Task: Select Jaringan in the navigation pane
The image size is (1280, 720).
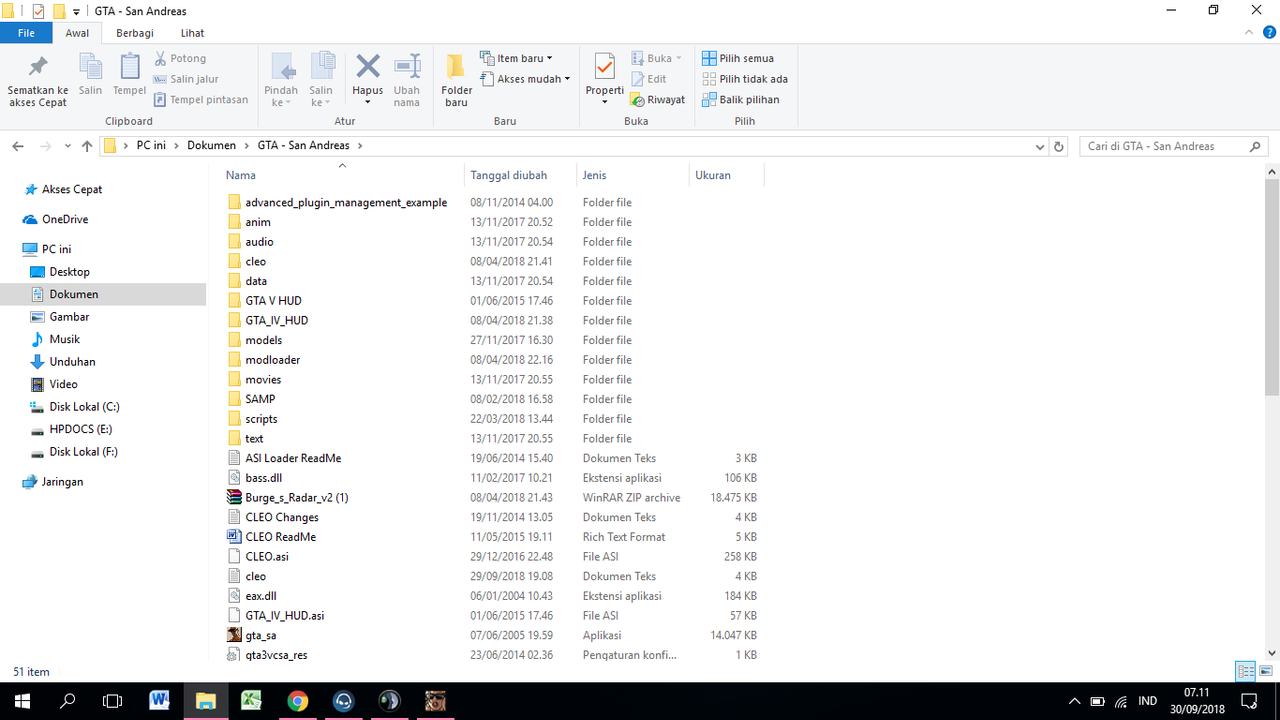Action: point(63,482)
